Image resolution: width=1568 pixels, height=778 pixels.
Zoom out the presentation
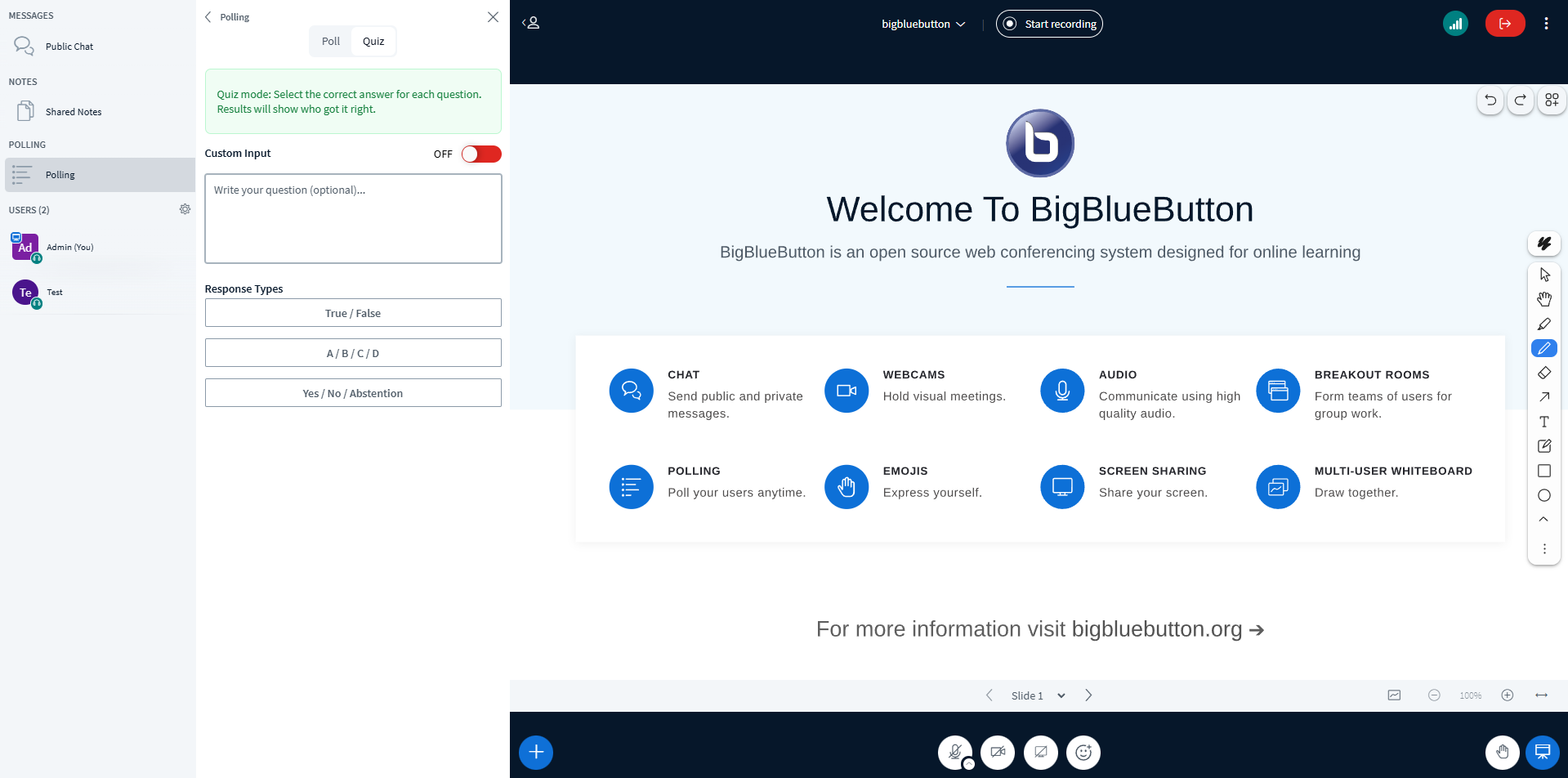(x=1434, y=695)
